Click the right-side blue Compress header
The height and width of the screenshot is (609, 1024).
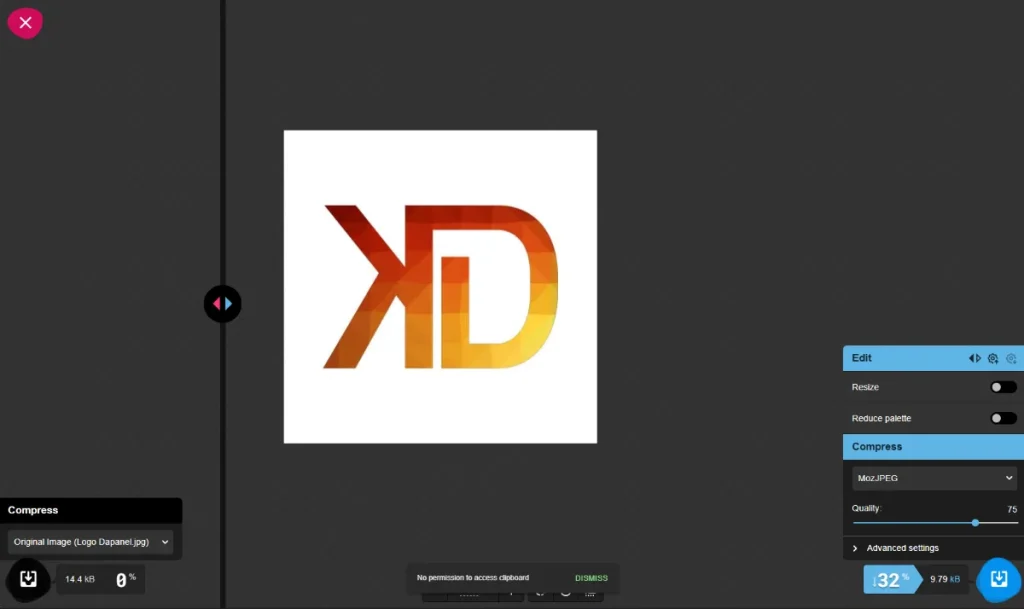(x=933, y=447)
